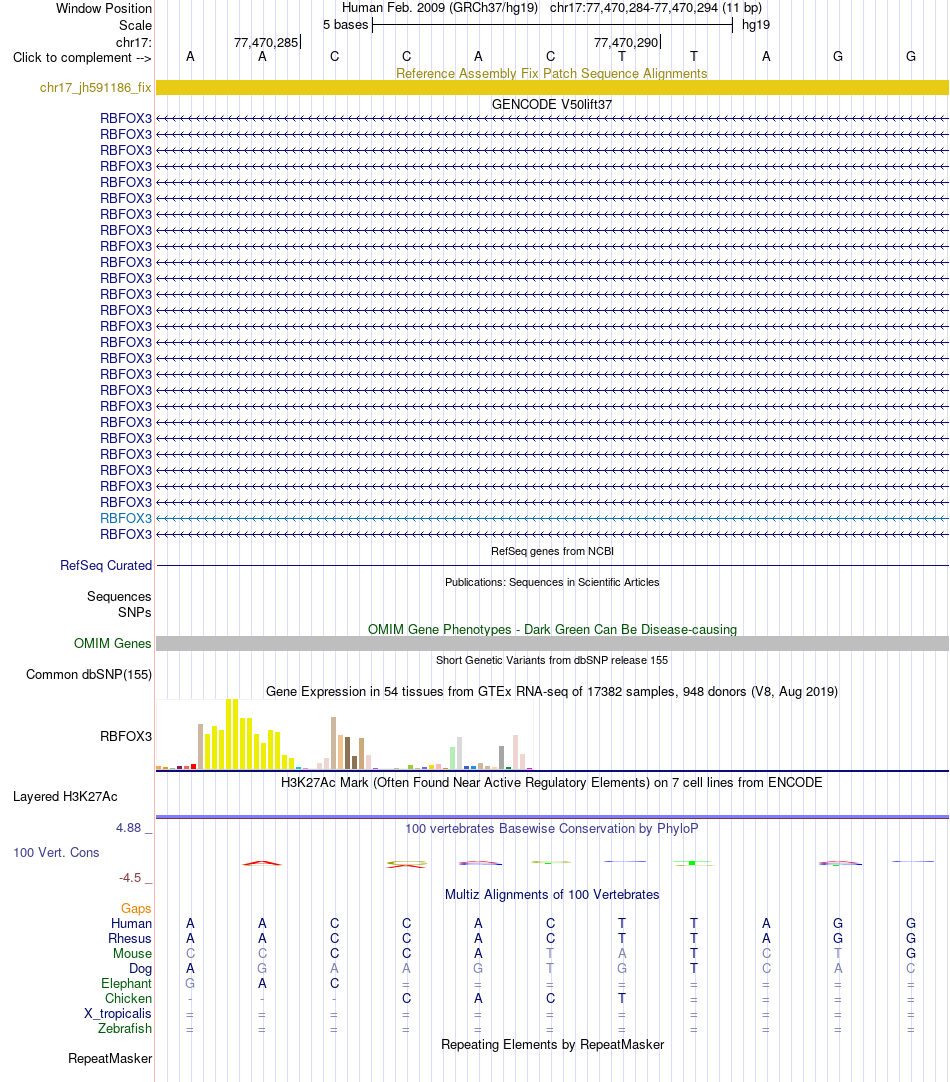The image size is (950, 1082).
Task: Open 'Gene Expression in 54 tissues from GTEx' title
Action: (552, 691)
